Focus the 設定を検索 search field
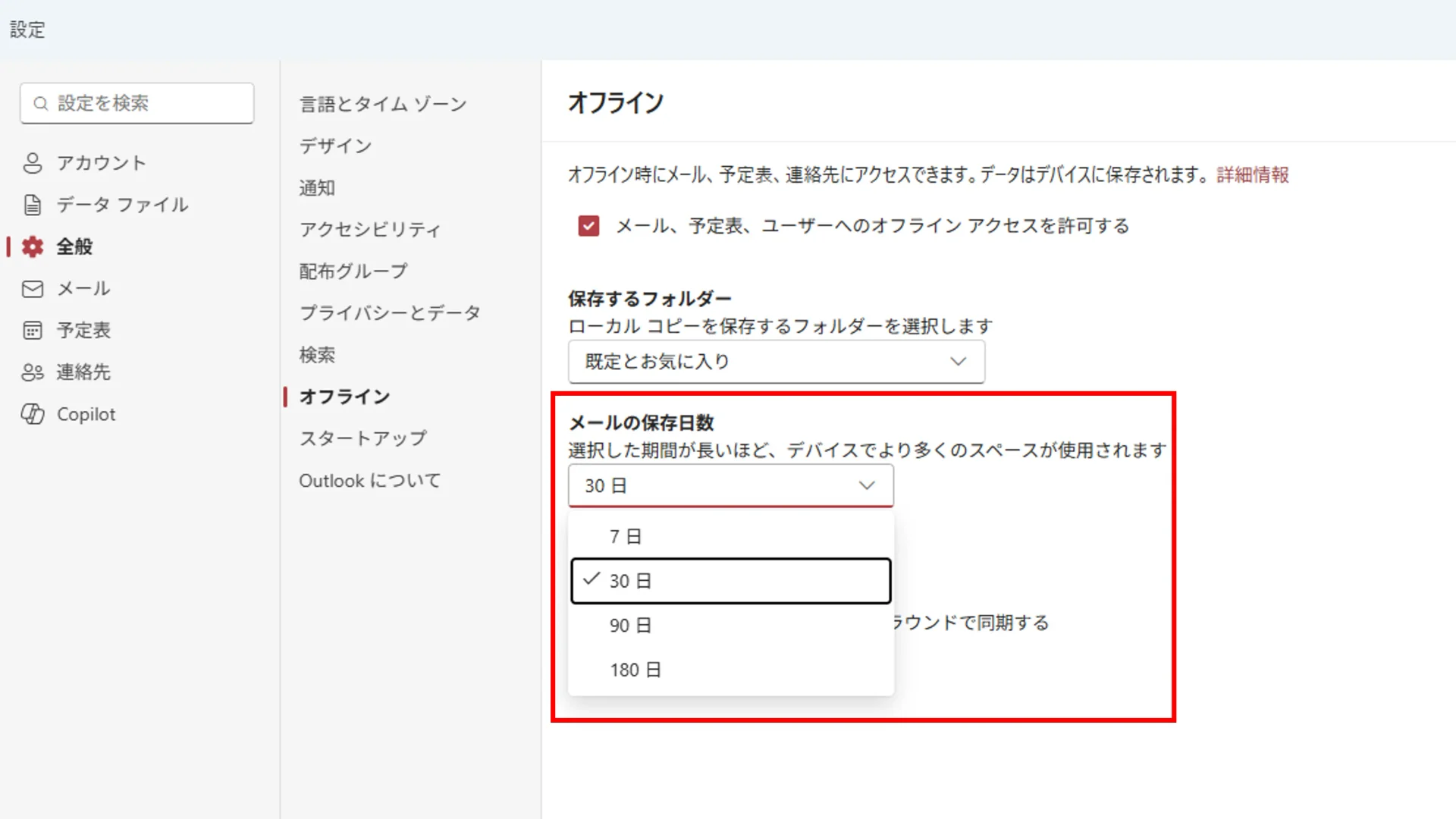The width and height of the screenshot is (1456, 819). point(137,103)
